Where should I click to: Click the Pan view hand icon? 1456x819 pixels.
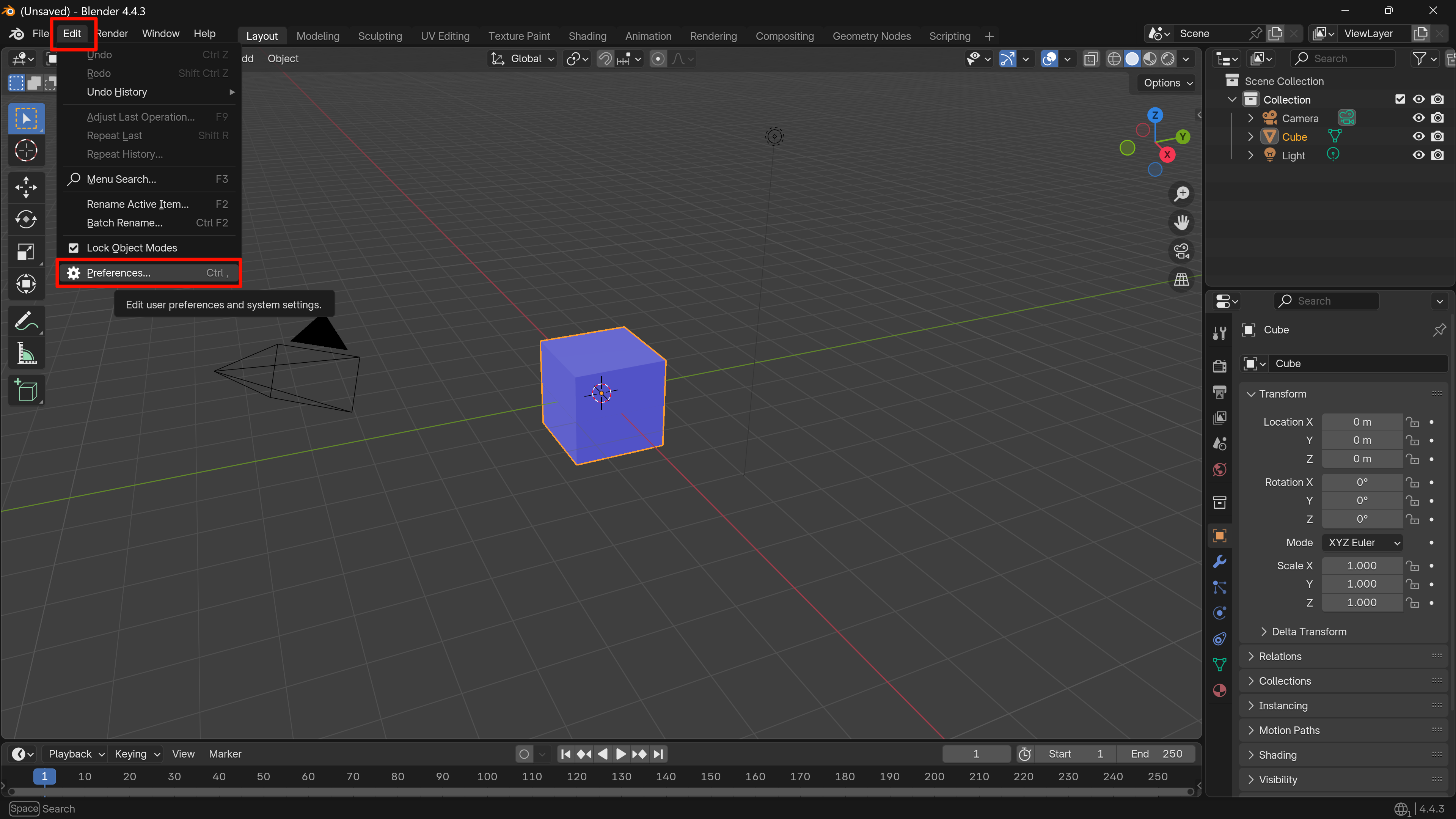point(1181,222)
